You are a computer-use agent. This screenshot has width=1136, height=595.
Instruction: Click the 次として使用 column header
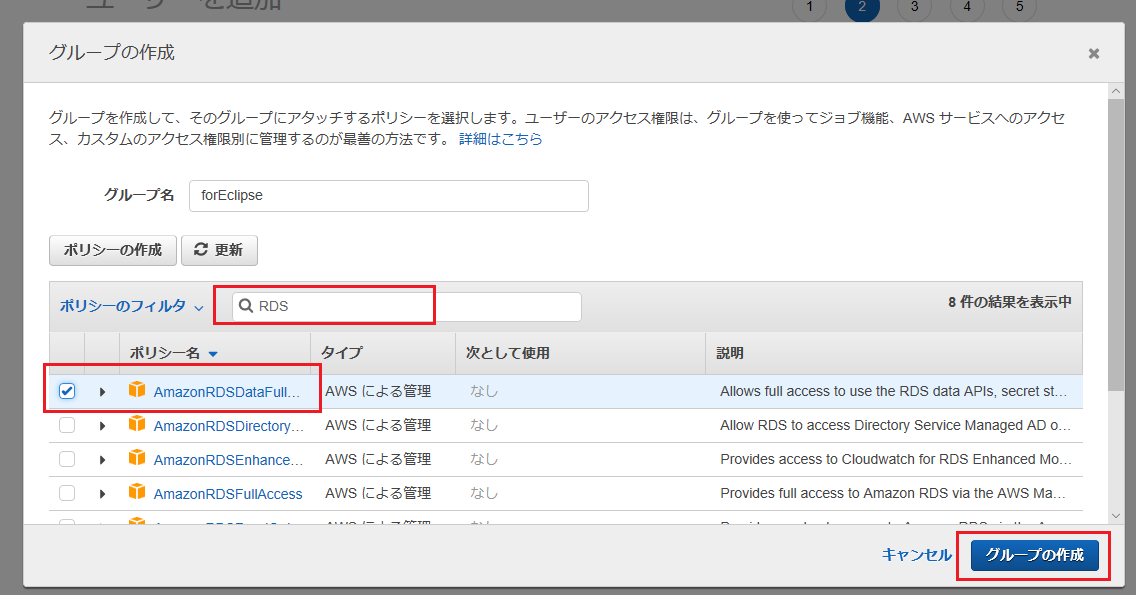(x=507, y=353)
